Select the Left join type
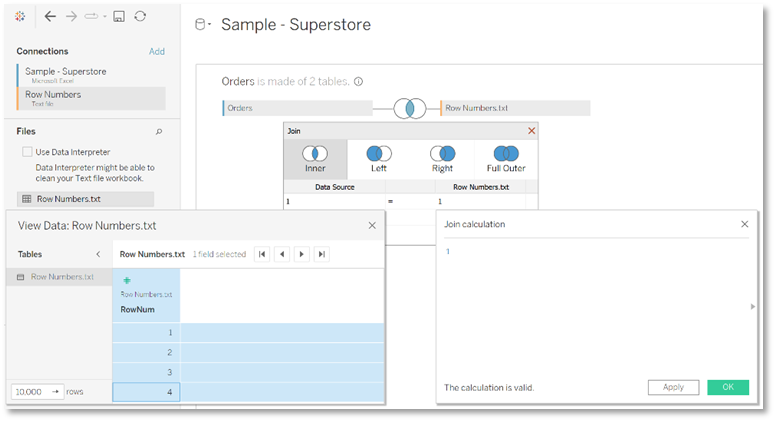776x422 pixels. coord(379,158)
